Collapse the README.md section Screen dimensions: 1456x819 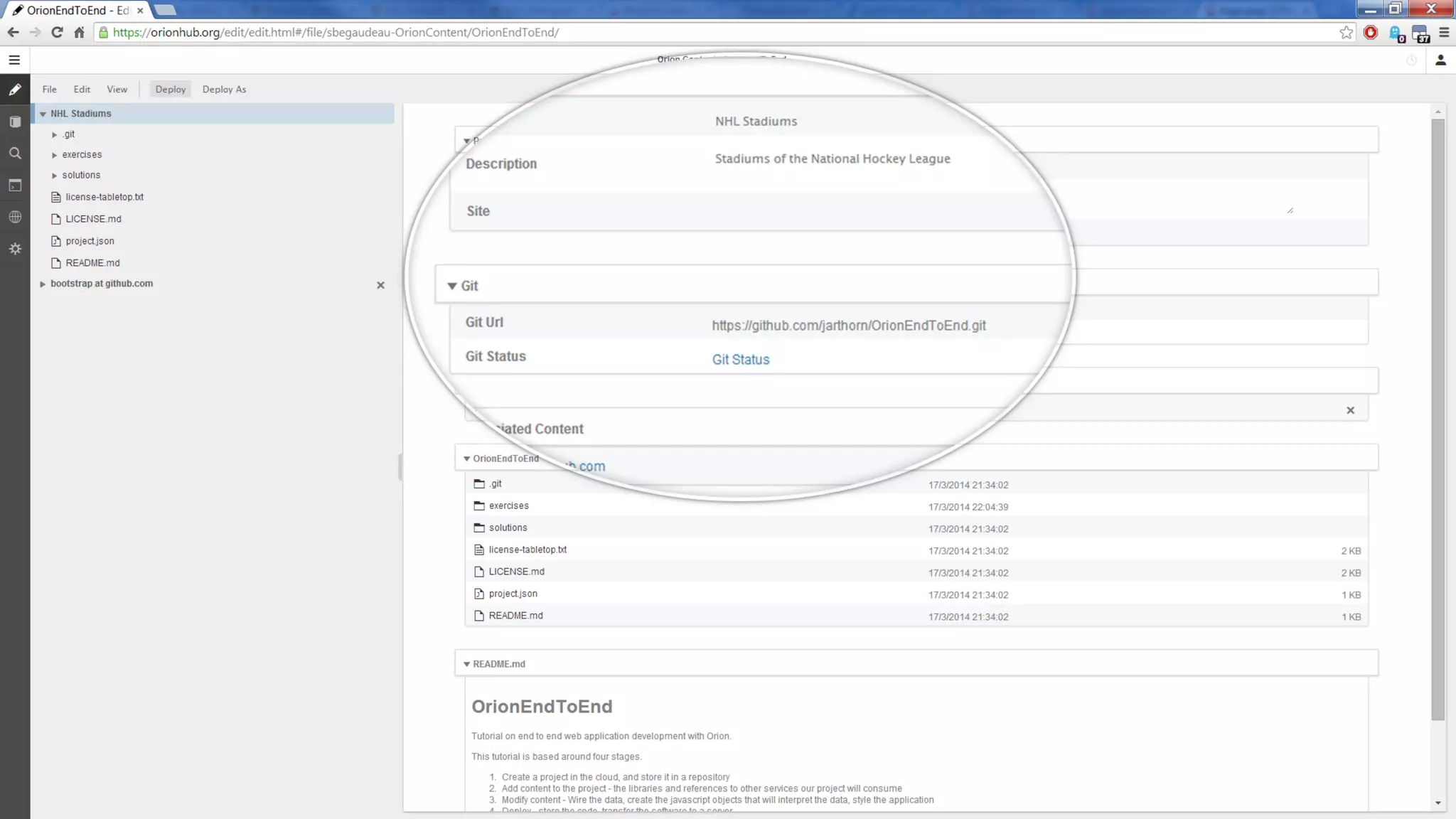pos(466,664)
